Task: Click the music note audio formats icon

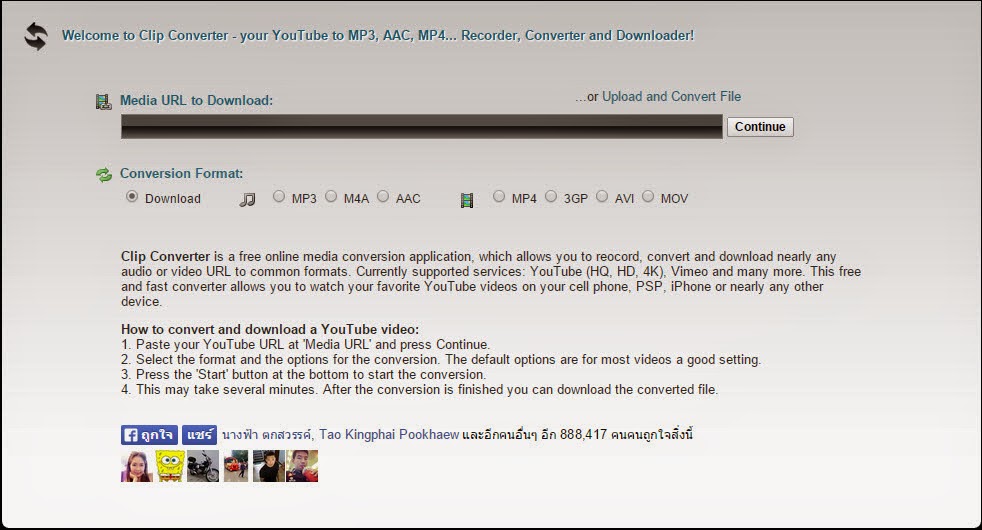Action: pos(247,200)
